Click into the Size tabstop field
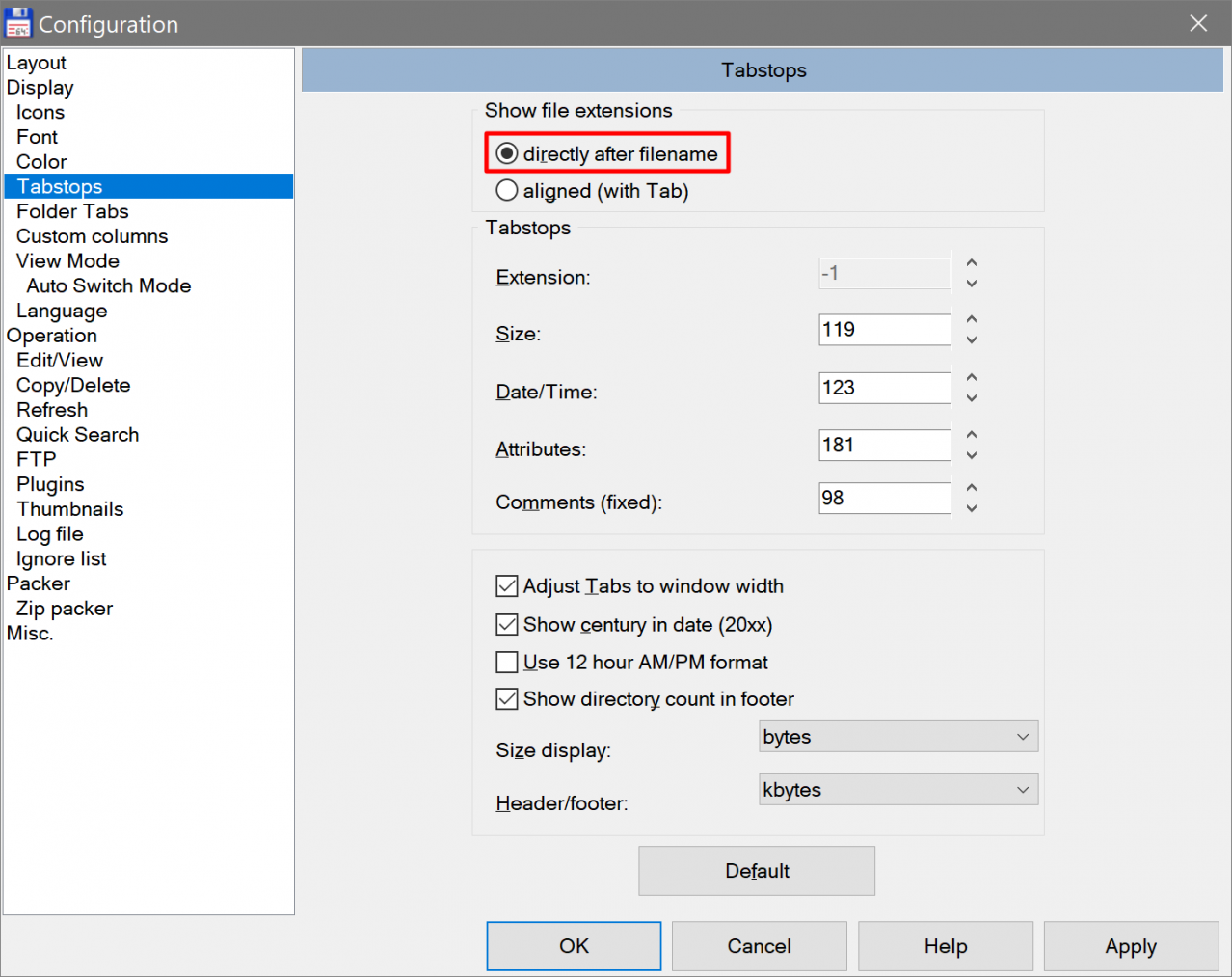This screenshot has width=1232, height=977. 884,330
